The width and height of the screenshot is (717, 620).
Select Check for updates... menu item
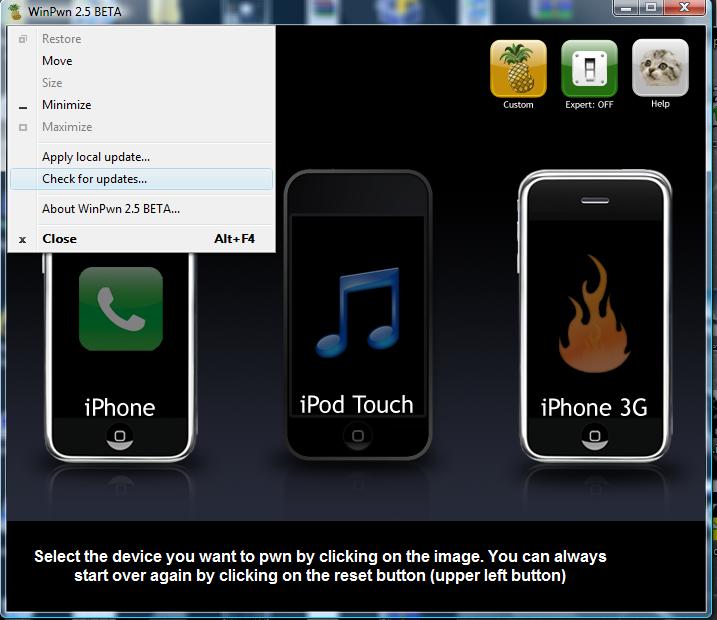pos(94,179)
